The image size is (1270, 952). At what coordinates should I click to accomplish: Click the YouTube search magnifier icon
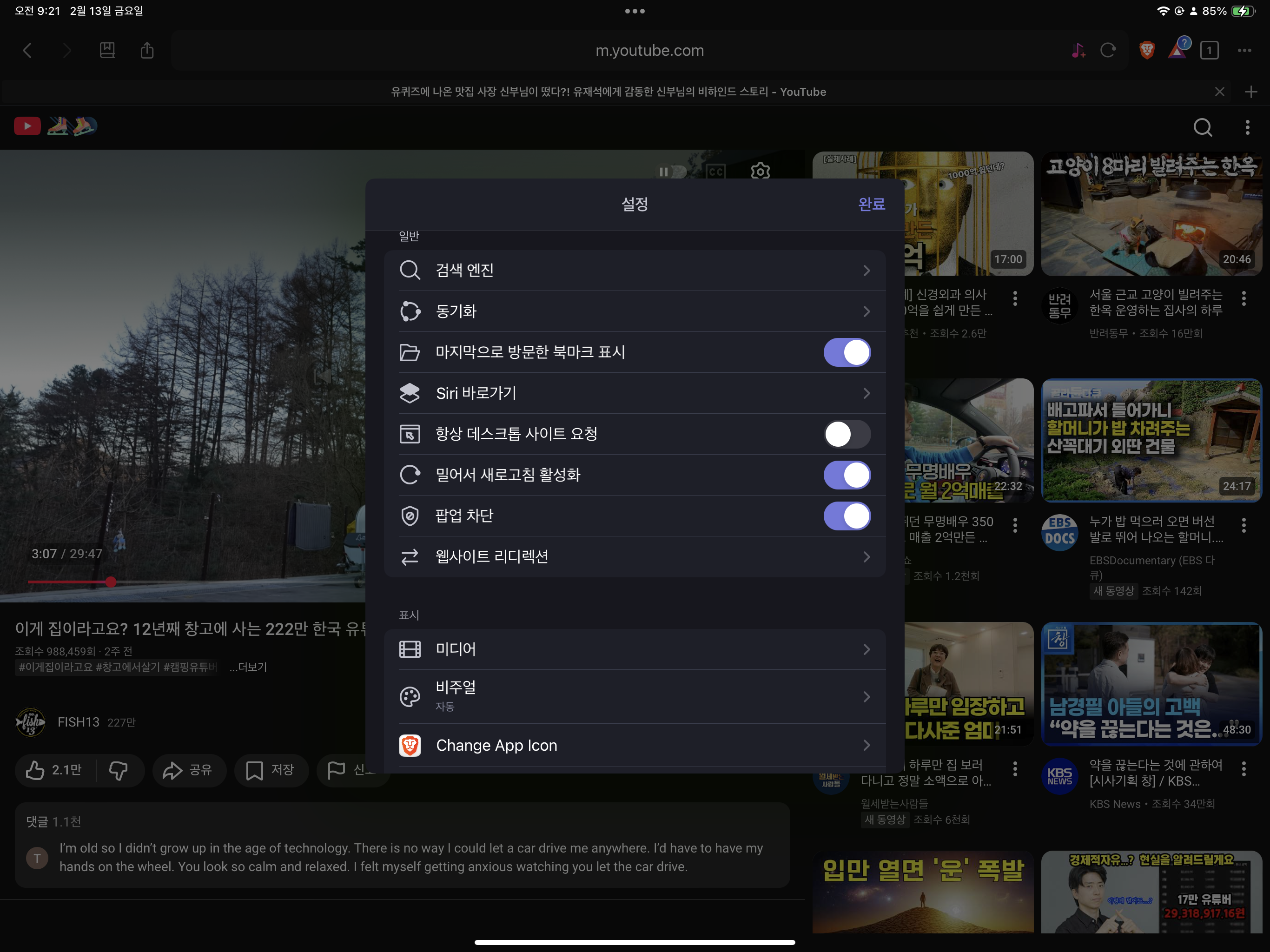[1202, 127]
